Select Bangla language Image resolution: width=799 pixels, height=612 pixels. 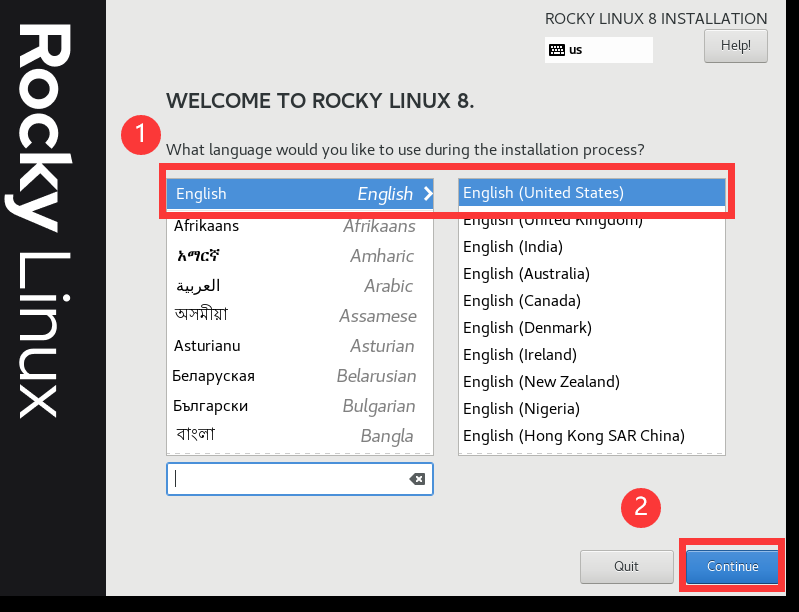pos(300,436)
